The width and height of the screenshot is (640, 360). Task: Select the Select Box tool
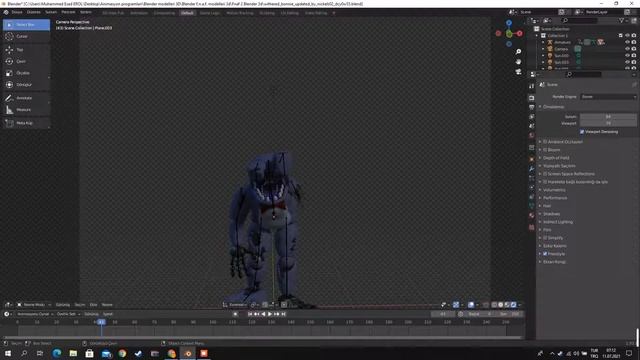pos(26,25)
